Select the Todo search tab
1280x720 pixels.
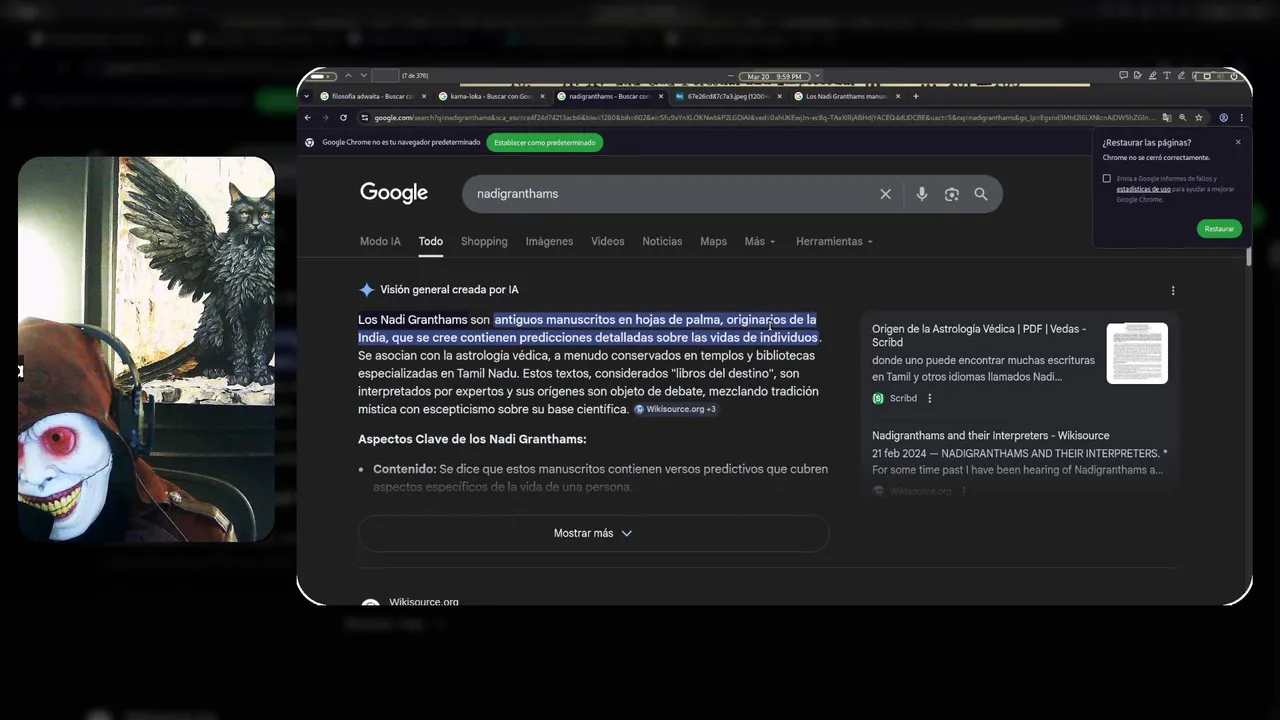pyautogui.click(x=431, y=241)
